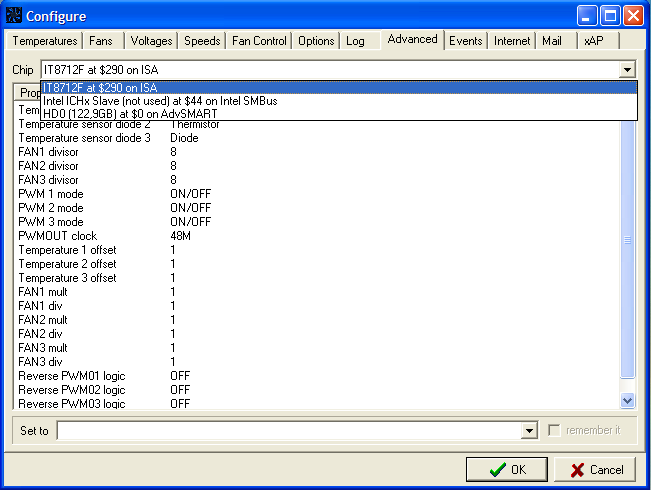Maximize the Configure window

610,16
